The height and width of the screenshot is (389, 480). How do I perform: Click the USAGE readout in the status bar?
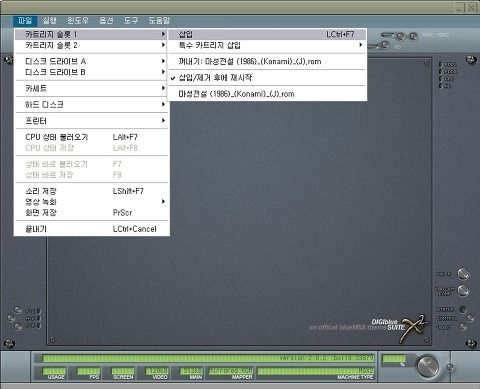pyautogui.click(x=54, y=371)
